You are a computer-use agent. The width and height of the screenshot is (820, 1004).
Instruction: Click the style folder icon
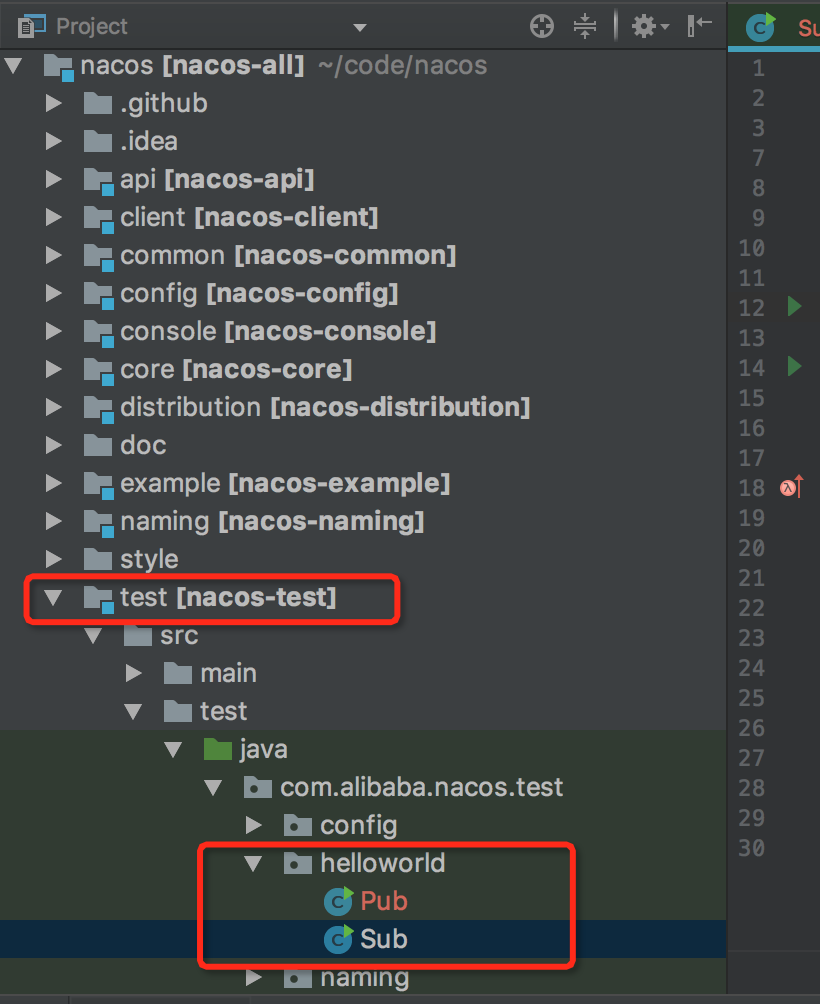pos(98,559)
